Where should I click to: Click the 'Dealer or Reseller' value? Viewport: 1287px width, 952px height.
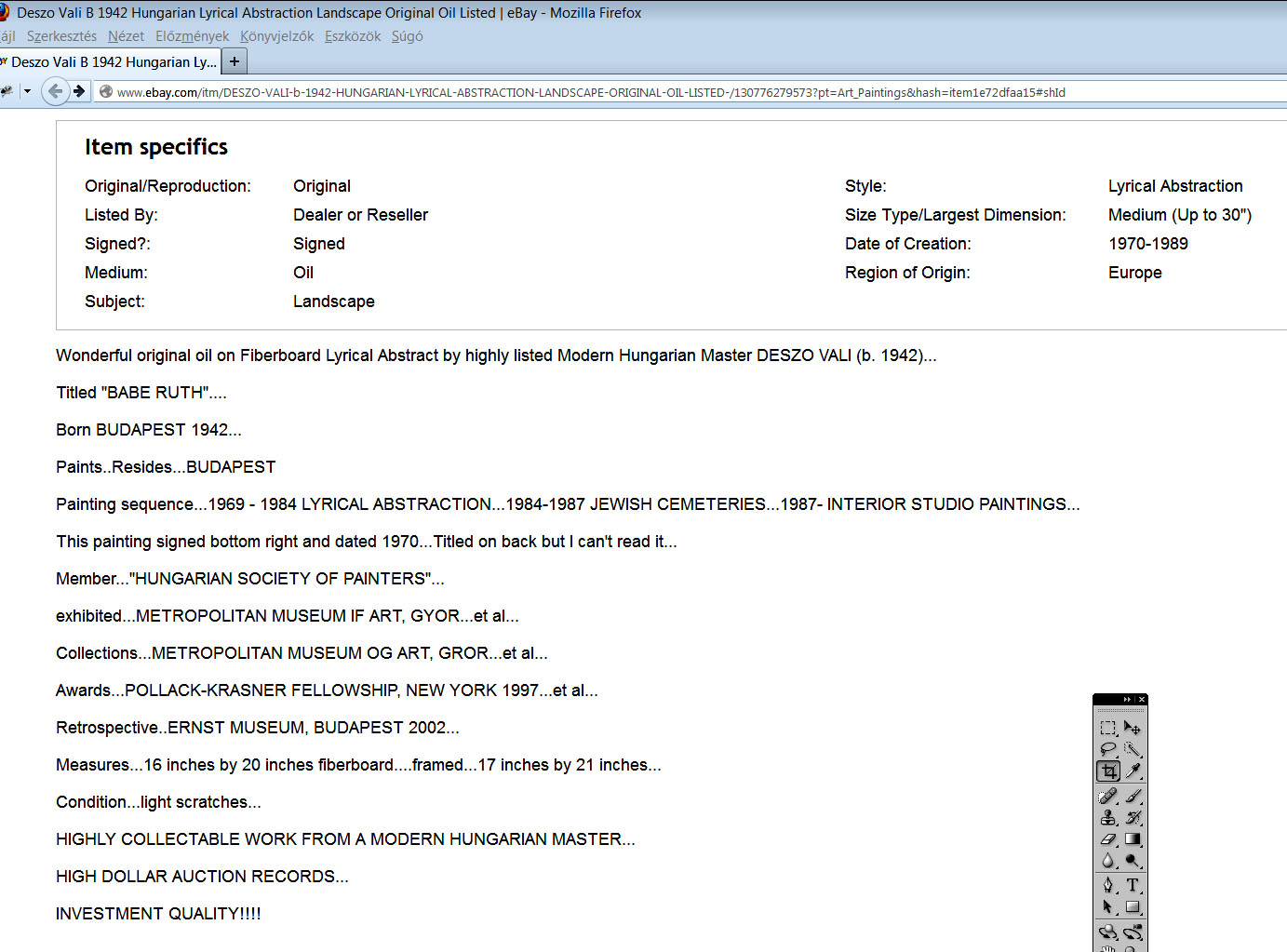pyautogui.click(x=360, y=215)
